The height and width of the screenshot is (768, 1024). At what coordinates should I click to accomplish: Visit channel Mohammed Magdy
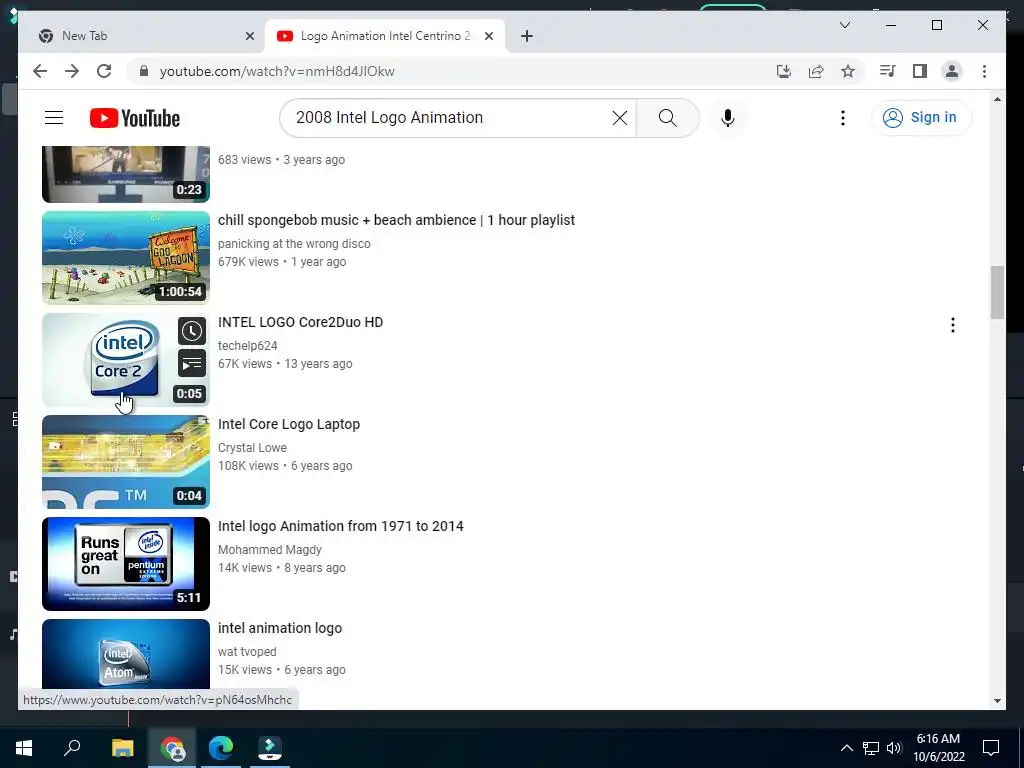[x=270, y=549]
